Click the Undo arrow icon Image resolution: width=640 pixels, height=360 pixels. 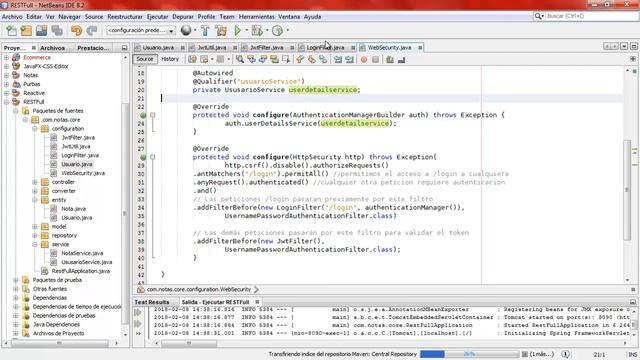pos(76,31)
